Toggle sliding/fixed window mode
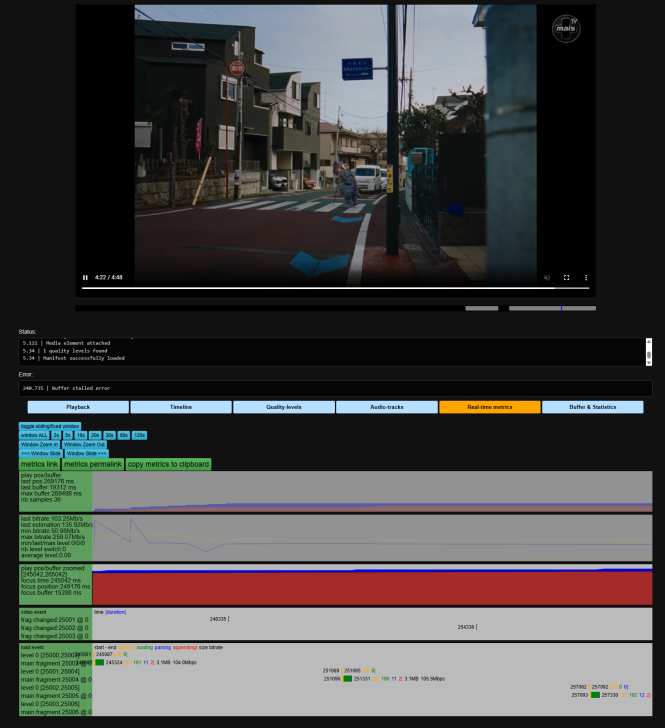Screen dimensions: 665x728 click(x=50, y=426)
